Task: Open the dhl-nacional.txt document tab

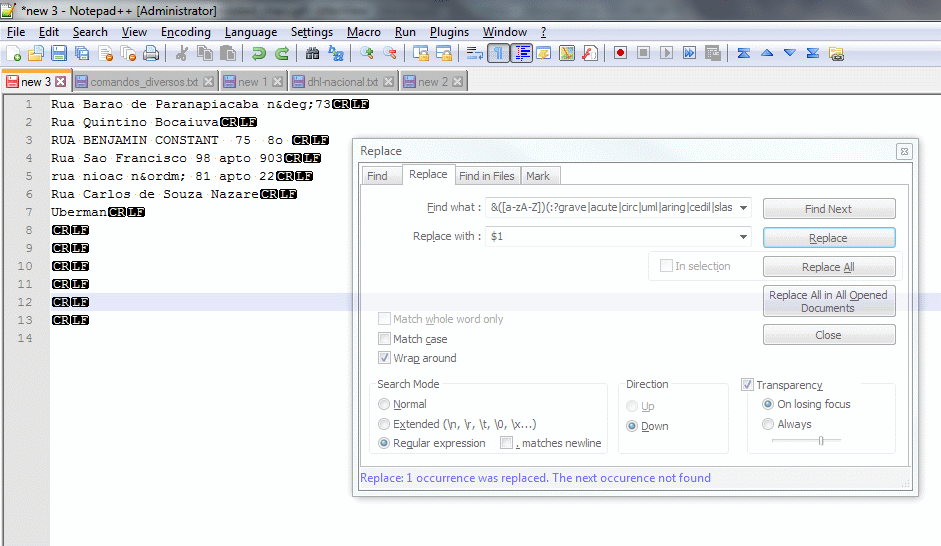Action: 343,82
